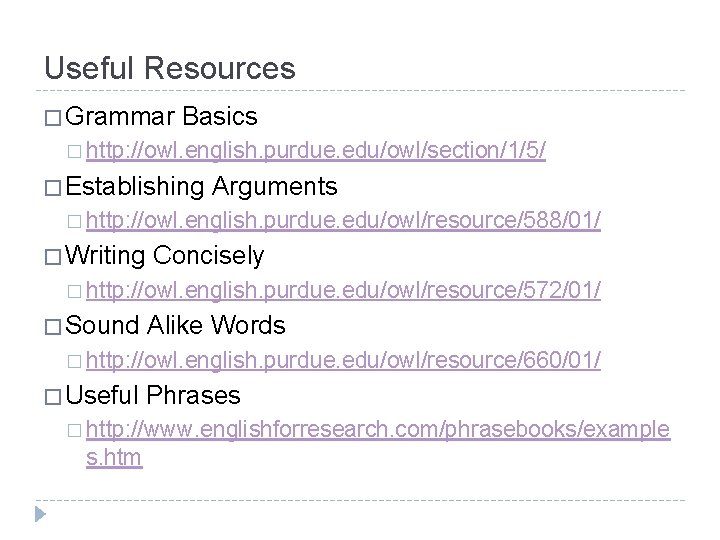Click the "Useful Phrases" heading text
Viewport: 720px width, 540px height.
[x=154, y=395]
